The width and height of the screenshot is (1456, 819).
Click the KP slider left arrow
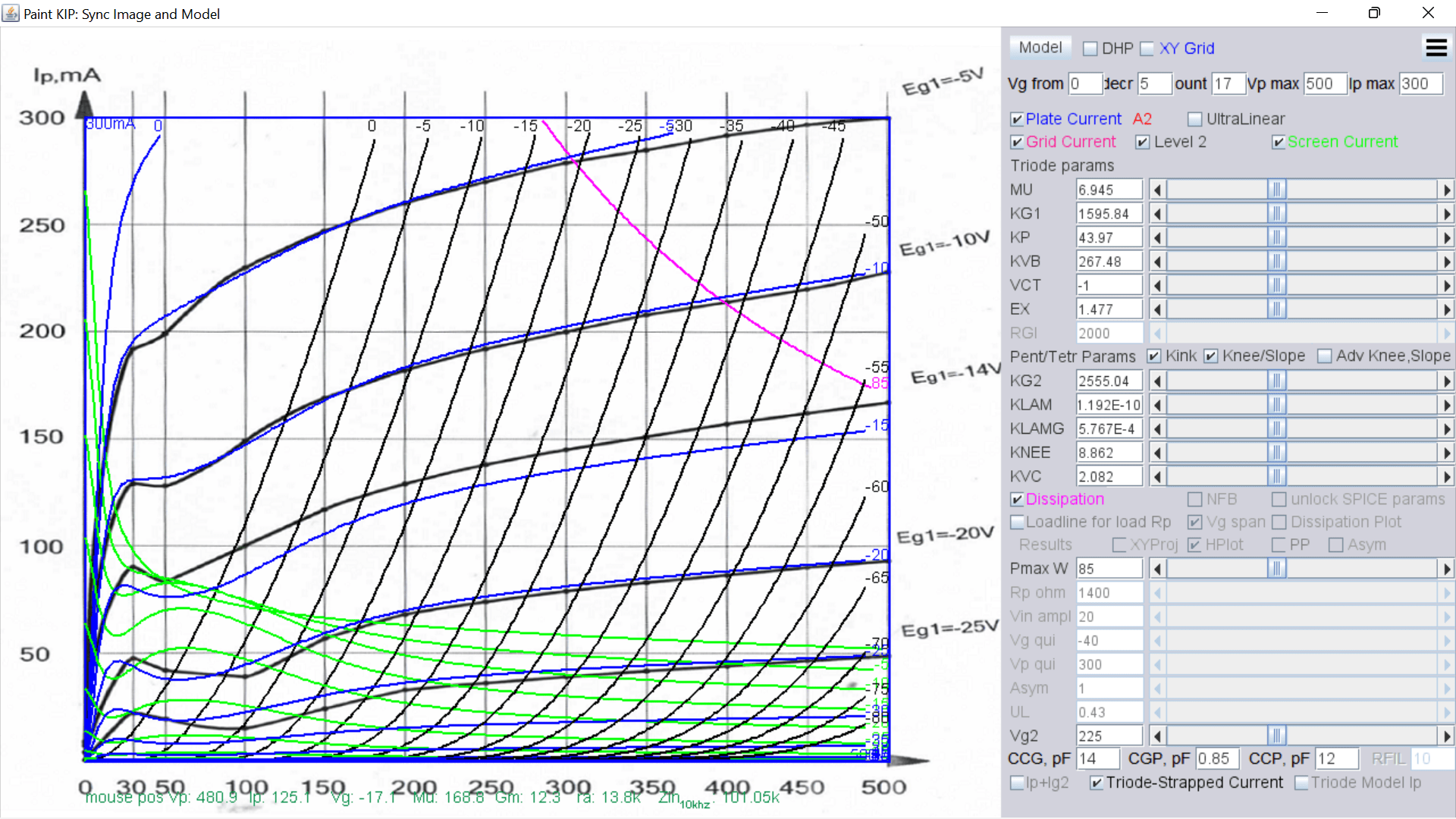1157,237
